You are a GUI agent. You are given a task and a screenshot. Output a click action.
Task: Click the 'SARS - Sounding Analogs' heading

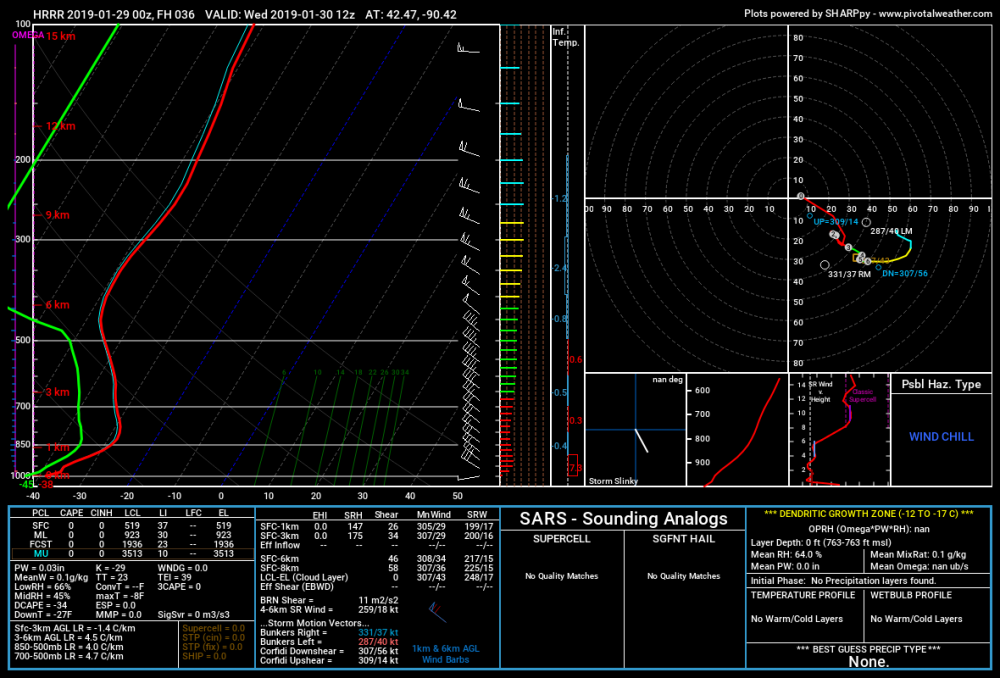(x=623, y=519)
